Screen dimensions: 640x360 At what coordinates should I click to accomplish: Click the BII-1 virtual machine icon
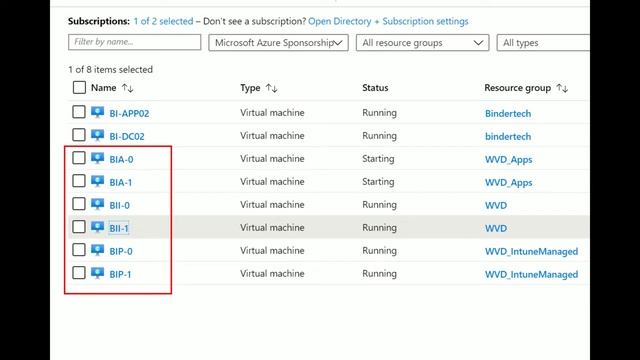98,227
